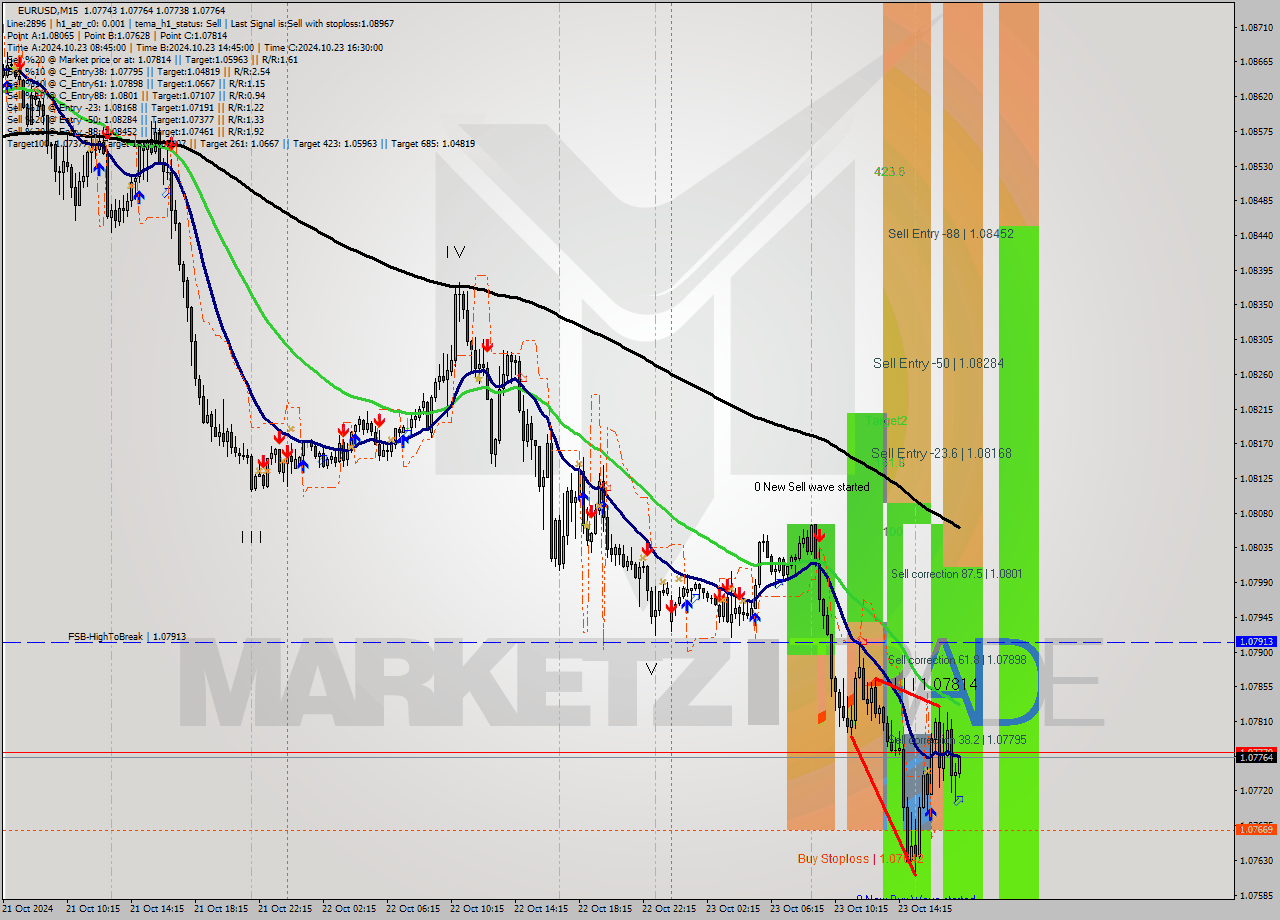Click the green 'Target2' label

tap(887, 421)
